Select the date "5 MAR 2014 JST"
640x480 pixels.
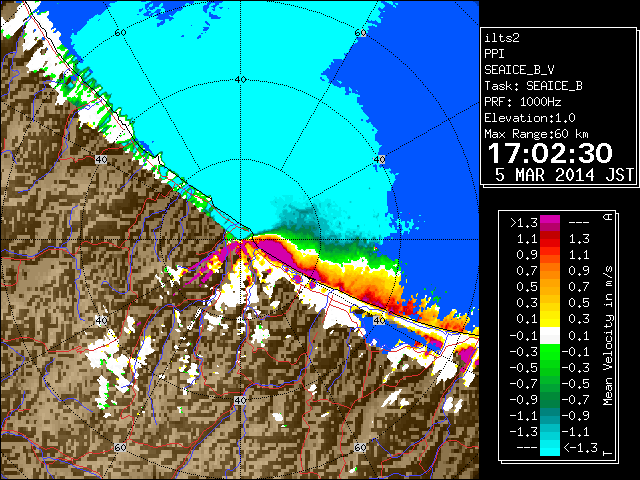564,175
